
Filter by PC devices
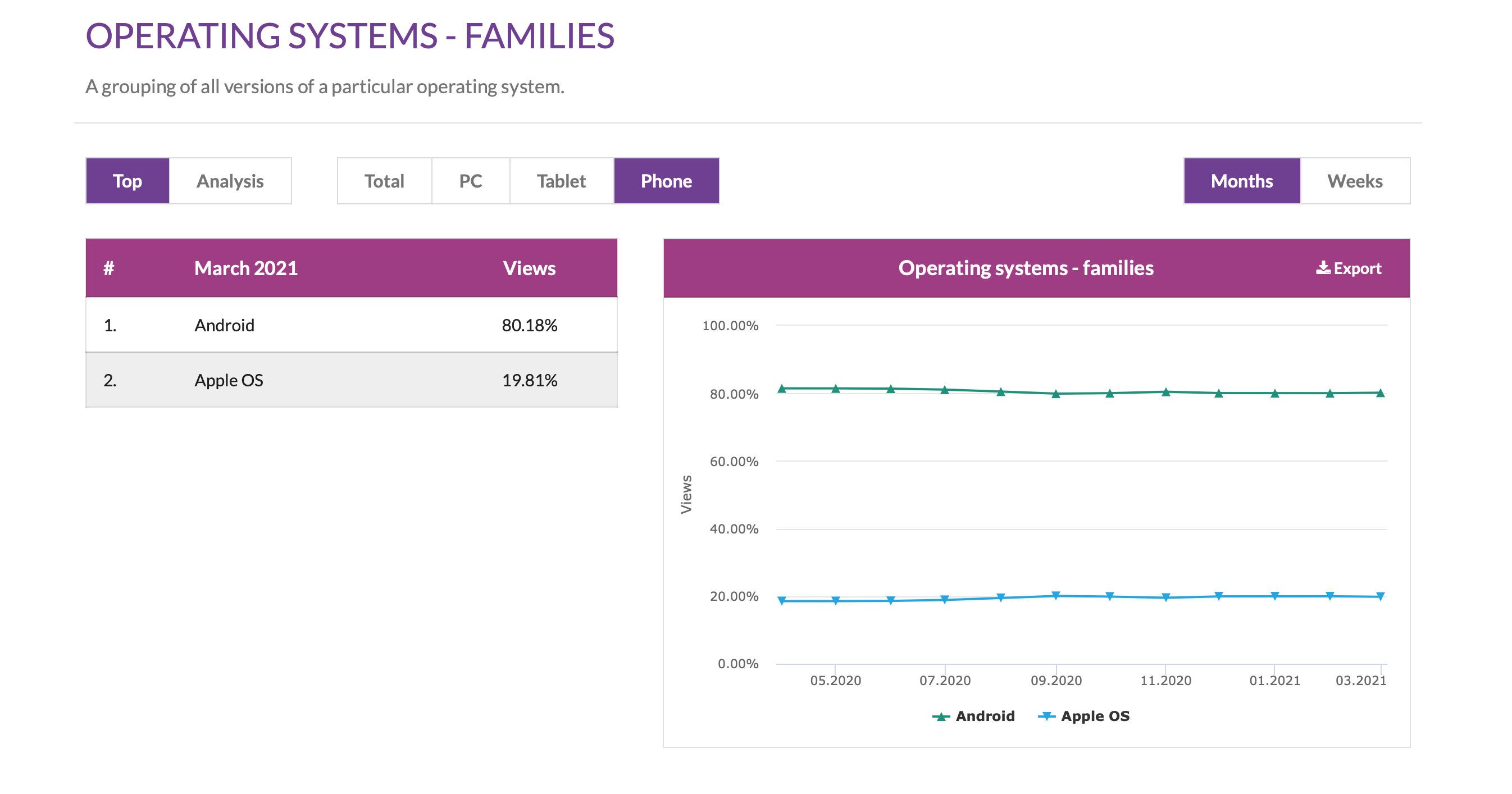[470, 181]
